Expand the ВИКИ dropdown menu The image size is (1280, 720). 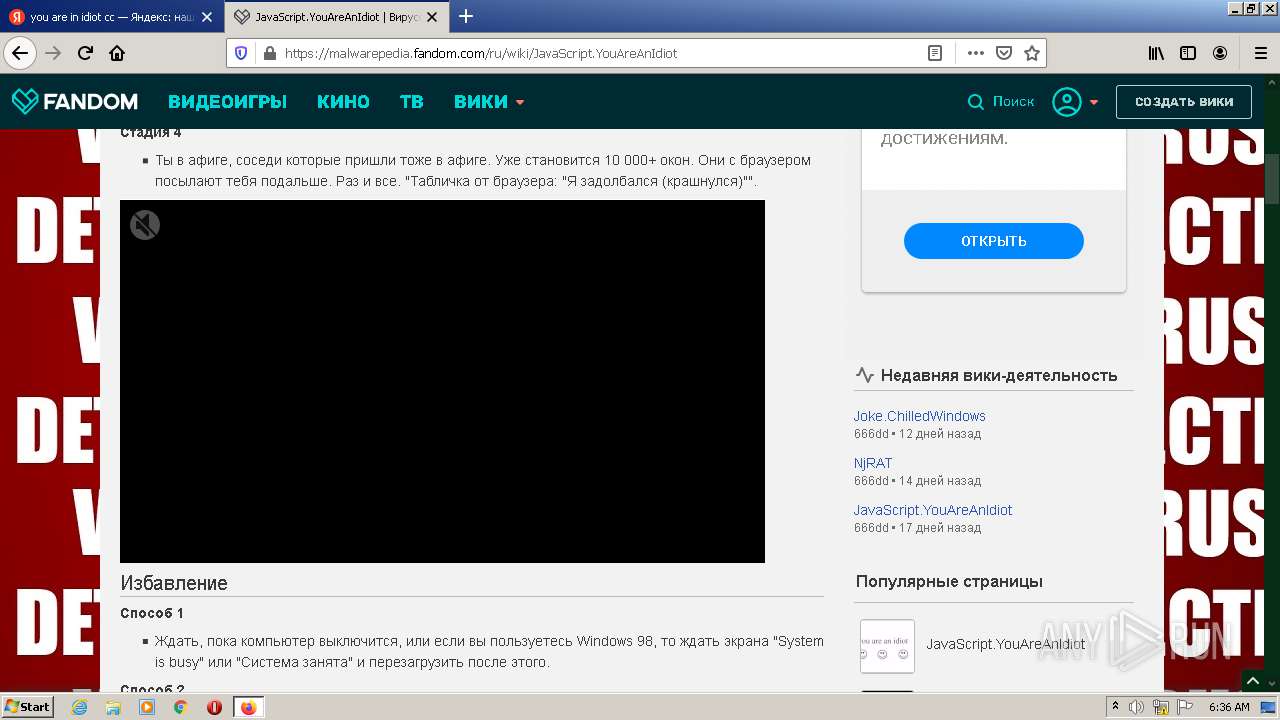[489, 101]
